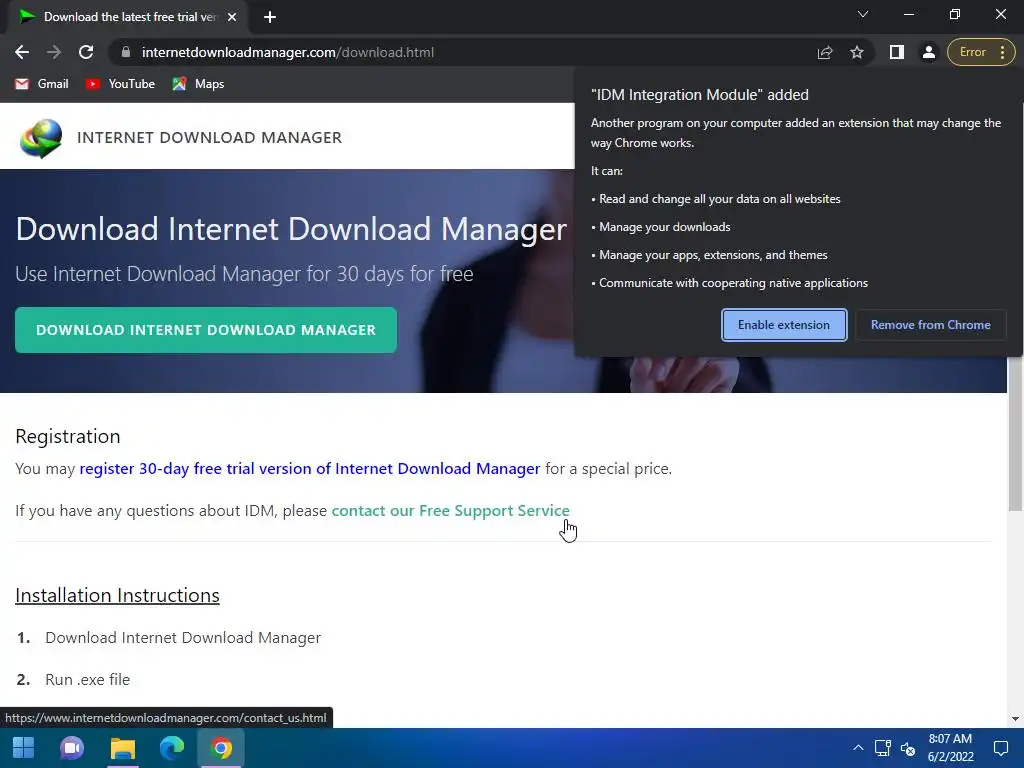Open the Gmail bookmark
This screenshot has height=768, width=1024.
(42, 84)
